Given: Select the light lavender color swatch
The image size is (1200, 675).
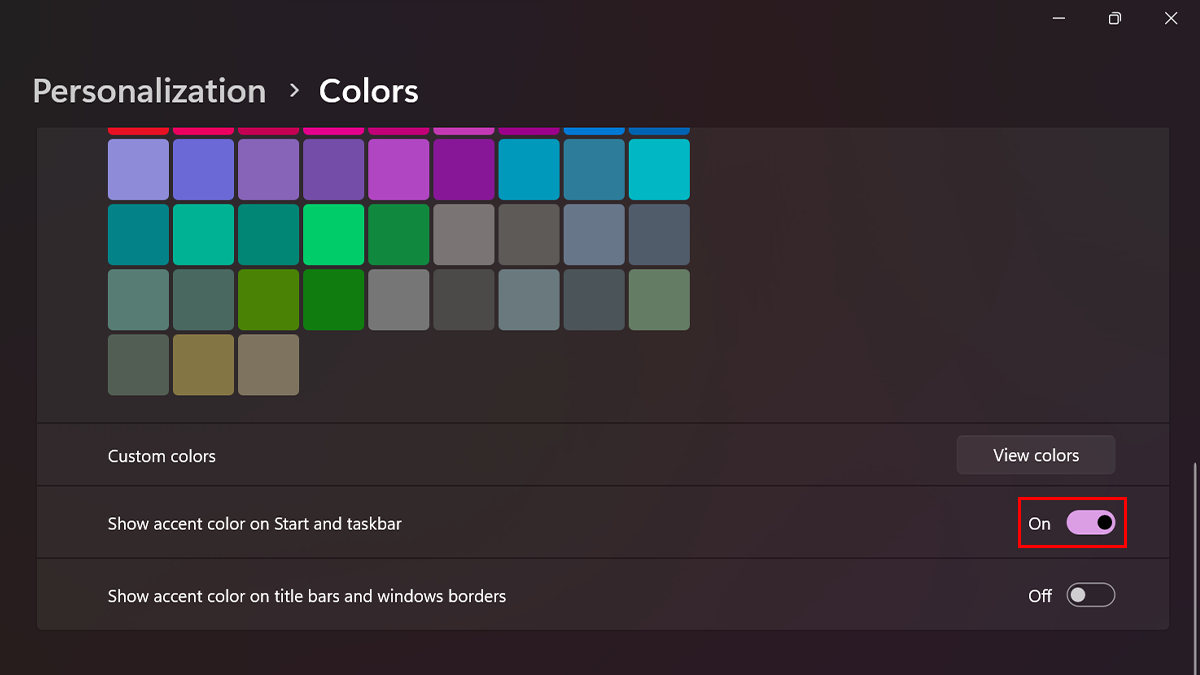Looking at the screenshot, I should click(x=138, y=170).
